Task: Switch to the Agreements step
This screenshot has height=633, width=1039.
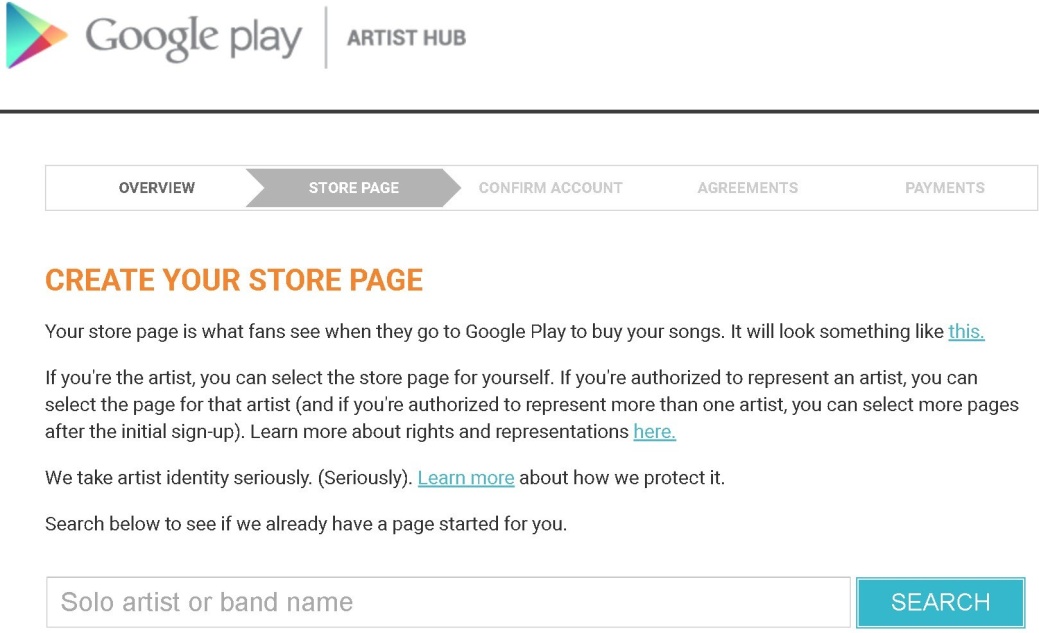Action: point(747,188)
